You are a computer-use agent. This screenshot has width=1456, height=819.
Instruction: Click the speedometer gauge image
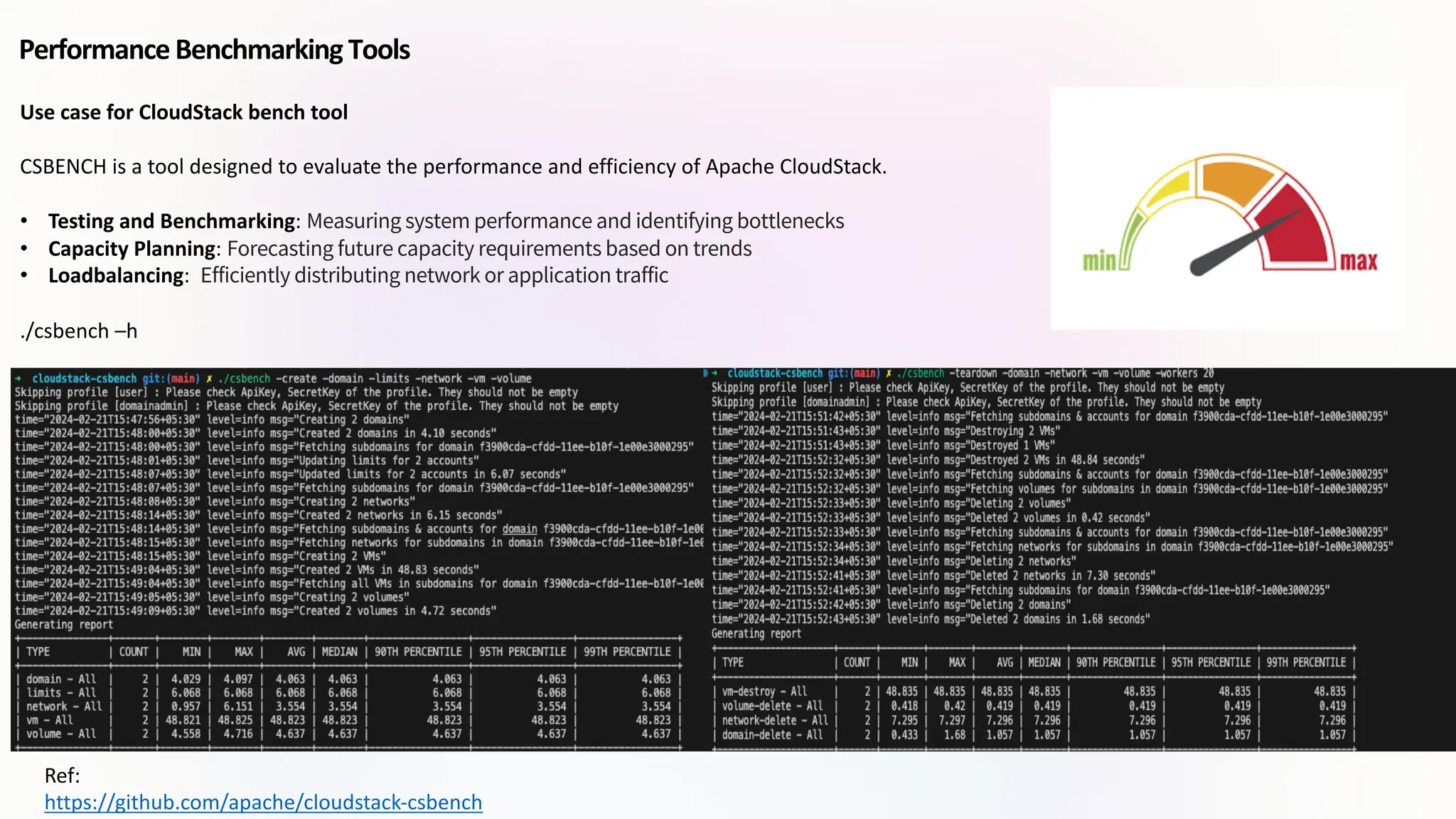tap(1229, 208)
